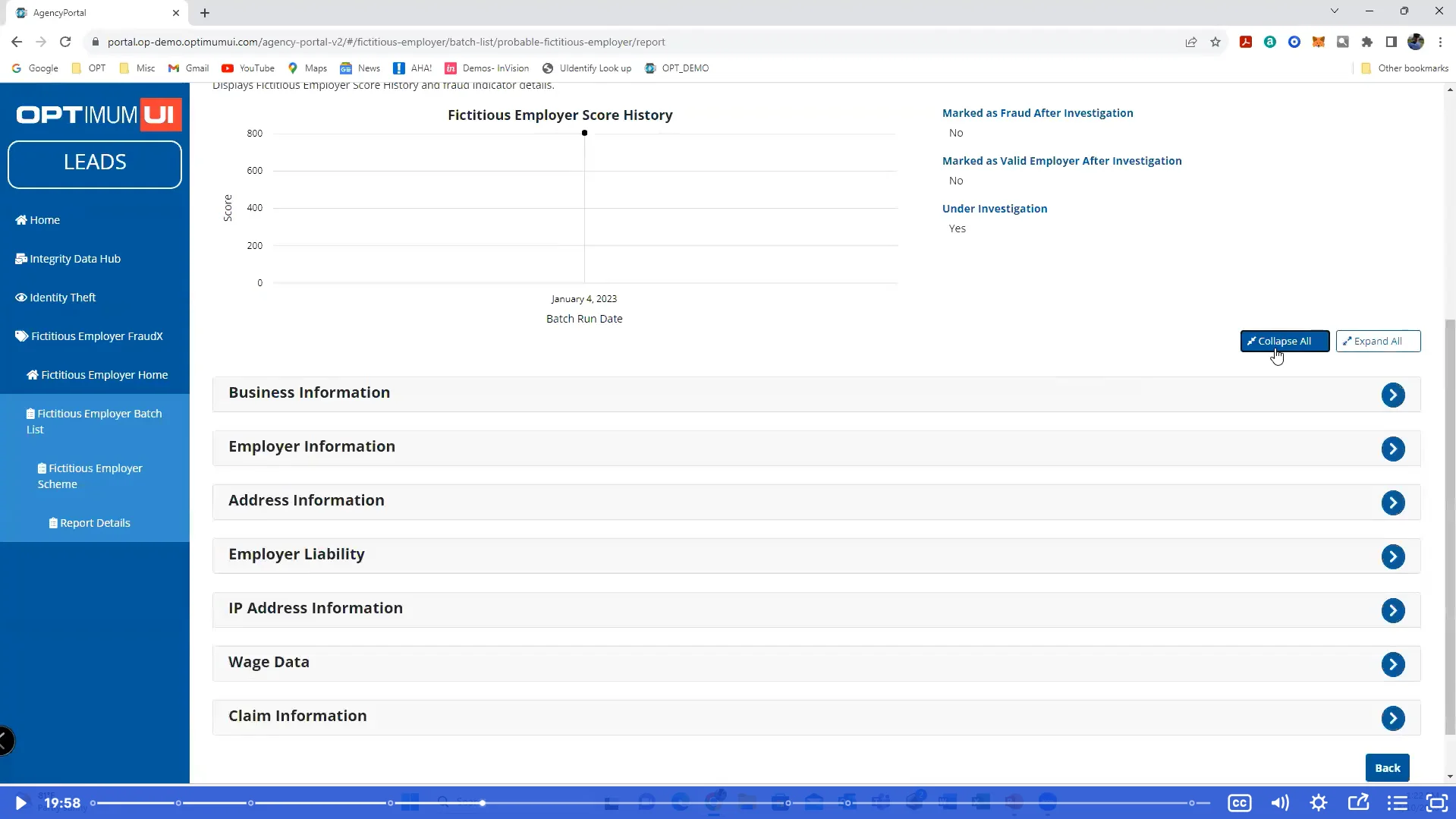
Task: Toggle the browser side panel icon
Action: coord(1391,42)
